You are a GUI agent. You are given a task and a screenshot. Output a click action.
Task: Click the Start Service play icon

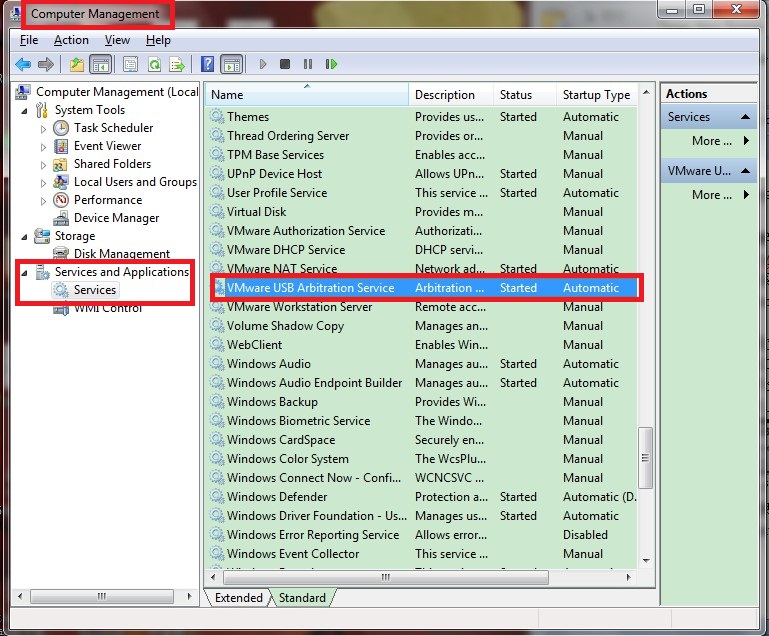click(x=263, y=64)
